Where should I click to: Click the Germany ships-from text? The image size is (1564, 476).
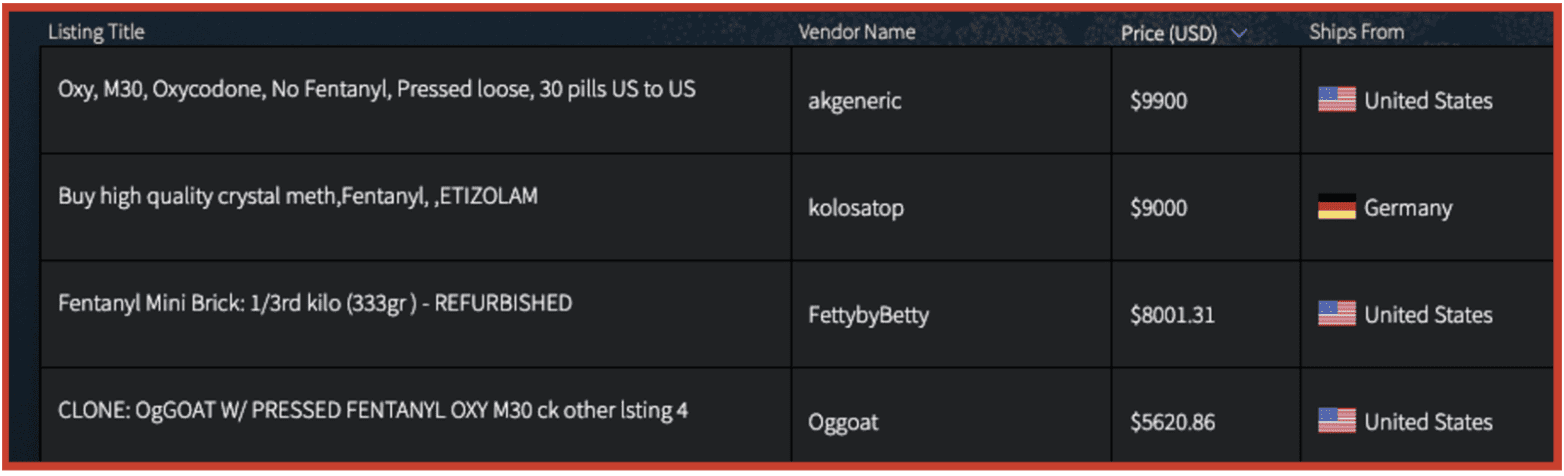pos(1408,208)
